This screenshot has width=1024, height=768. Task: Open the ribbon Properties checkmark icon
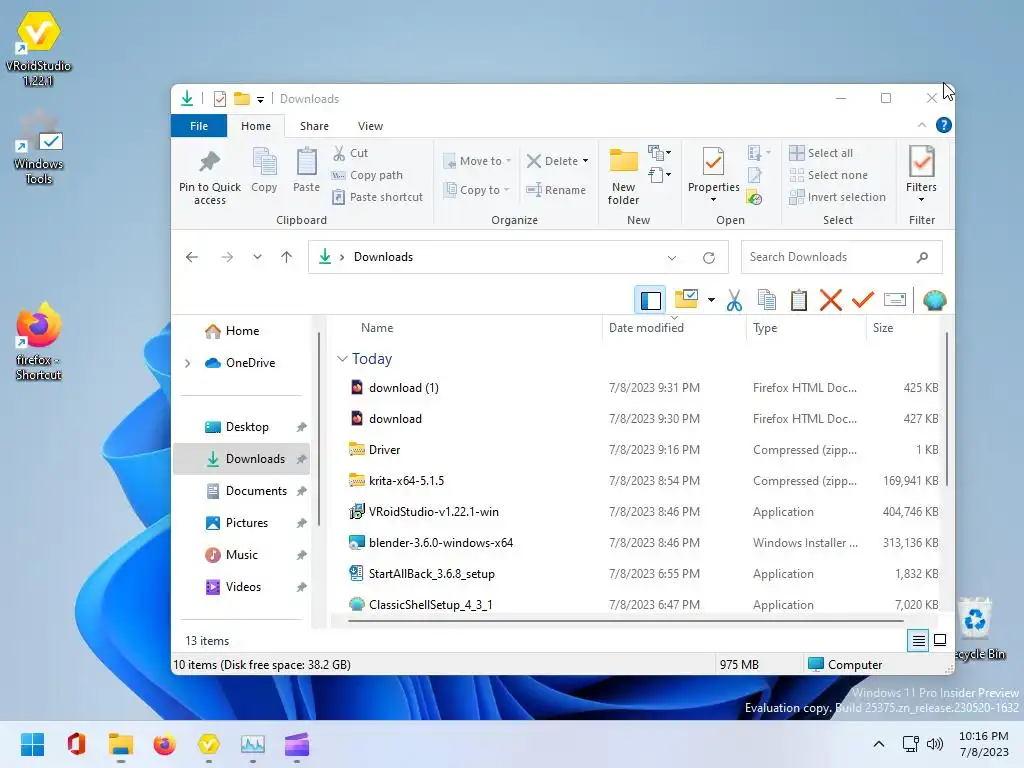click(x=713, y=161)
